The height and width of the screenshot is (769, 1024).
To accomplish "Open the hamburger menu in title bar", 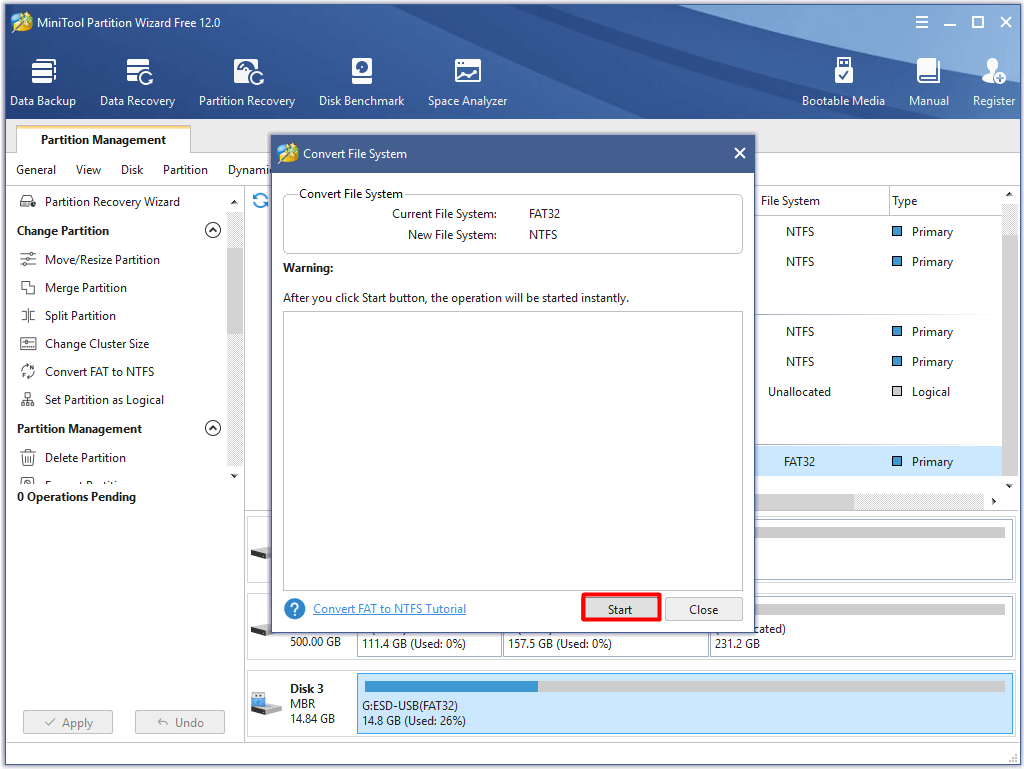I will pyautogui.click(x=922, y=23).
